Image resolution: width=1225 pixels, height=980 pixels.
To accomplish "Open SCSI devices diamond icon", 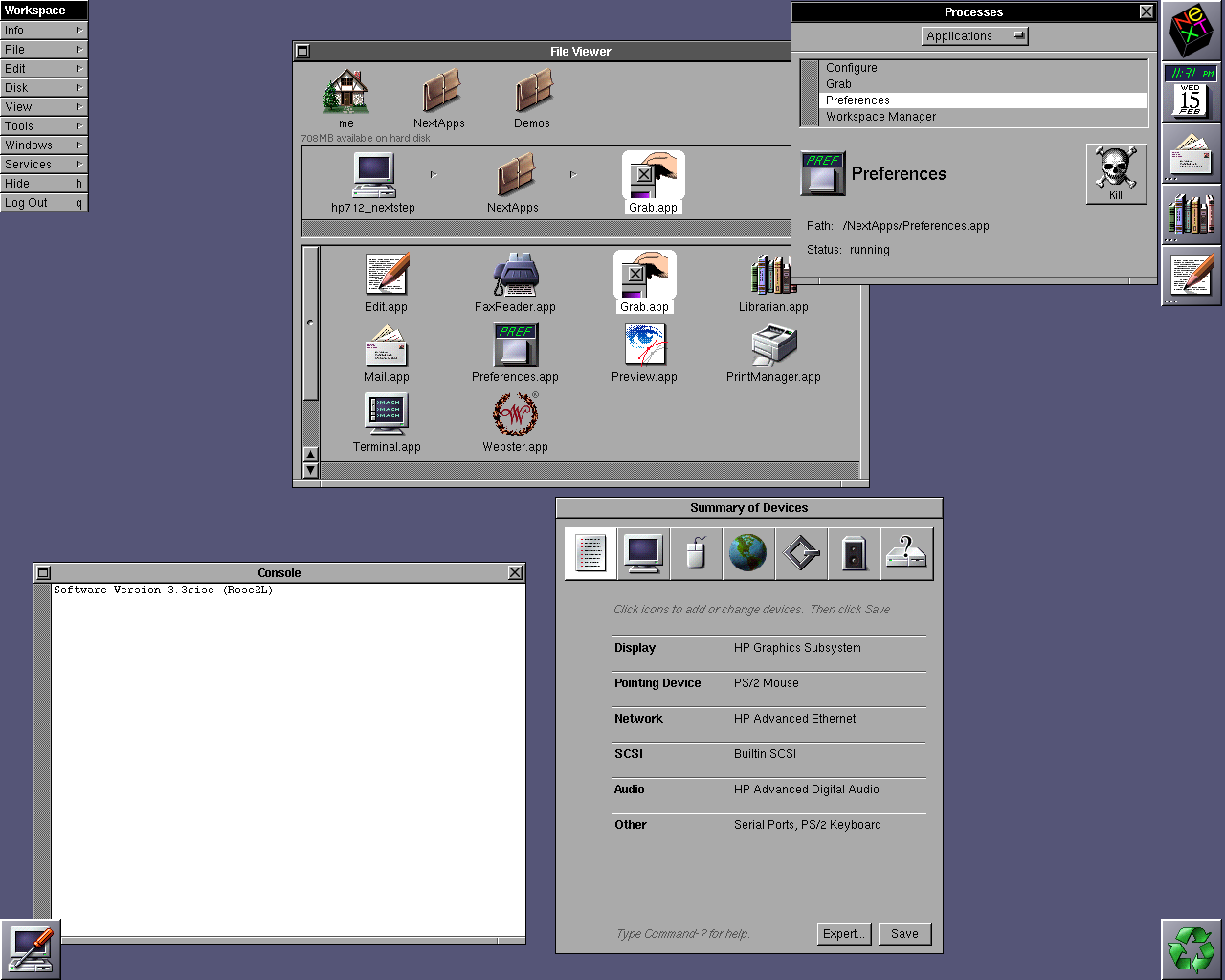I will (801, 553).
